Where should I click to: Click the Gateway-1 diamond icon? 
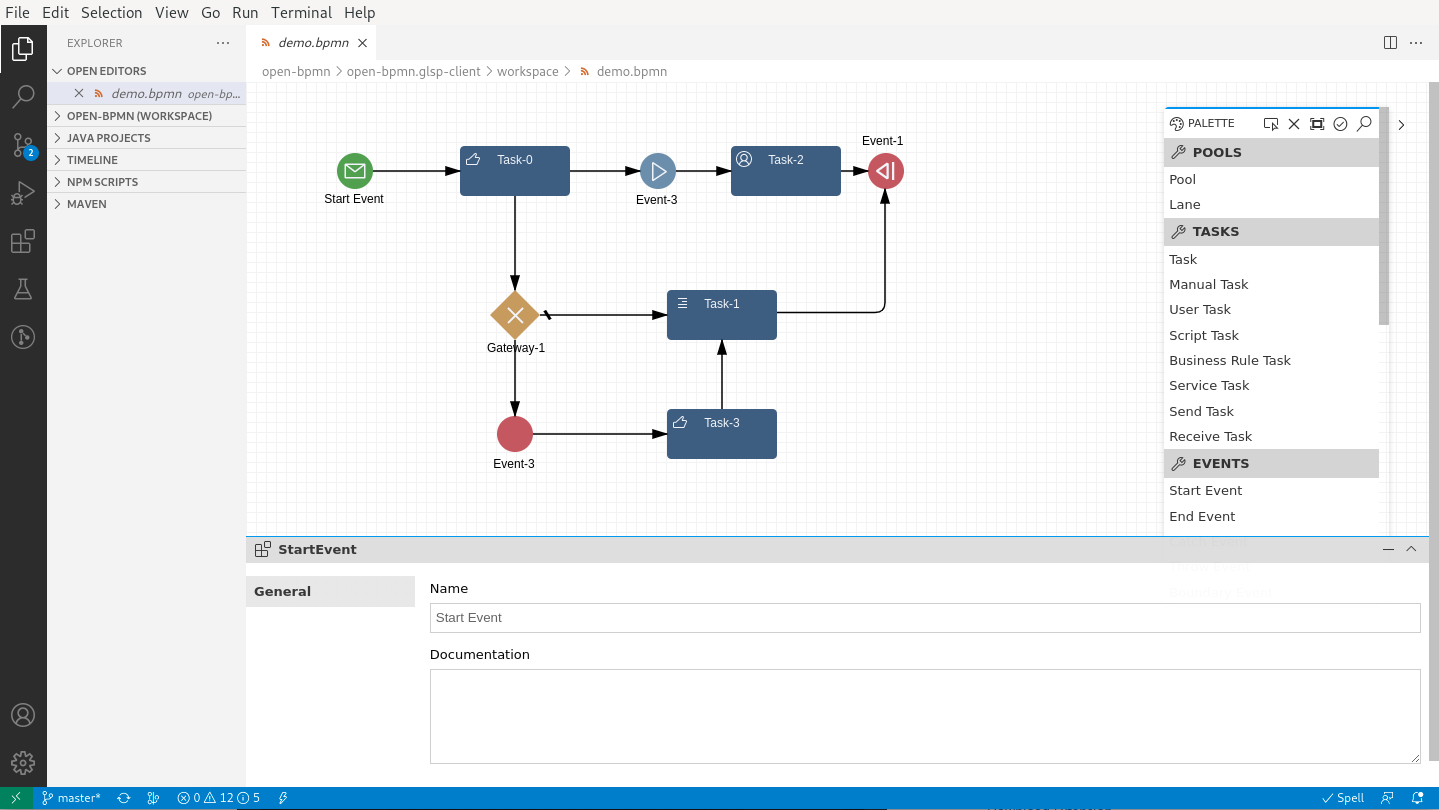pyautogui.click(x=515, y=316)
